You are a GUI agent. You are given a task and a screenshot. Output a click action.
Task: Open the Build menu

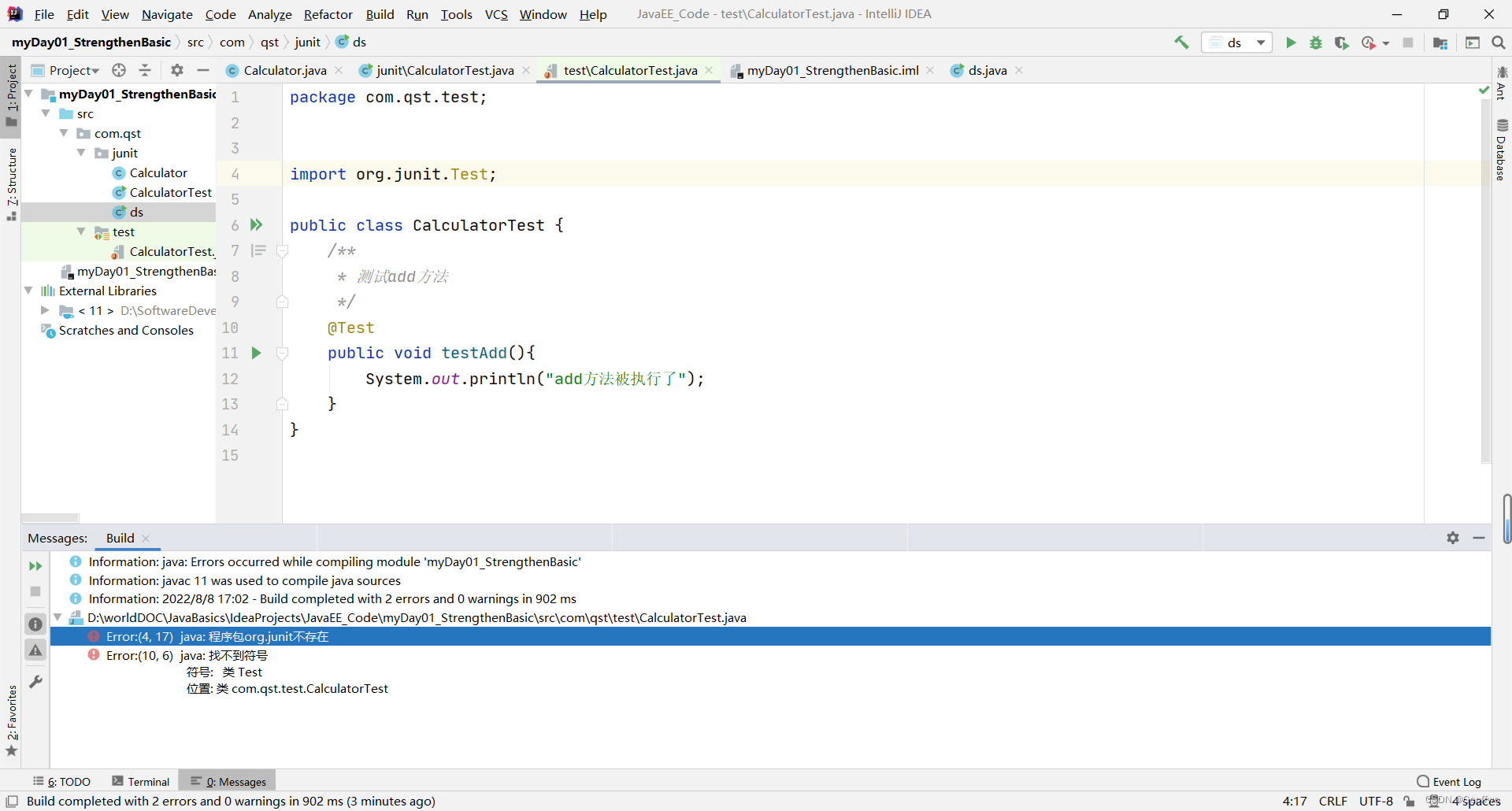(x=380, y=14)
